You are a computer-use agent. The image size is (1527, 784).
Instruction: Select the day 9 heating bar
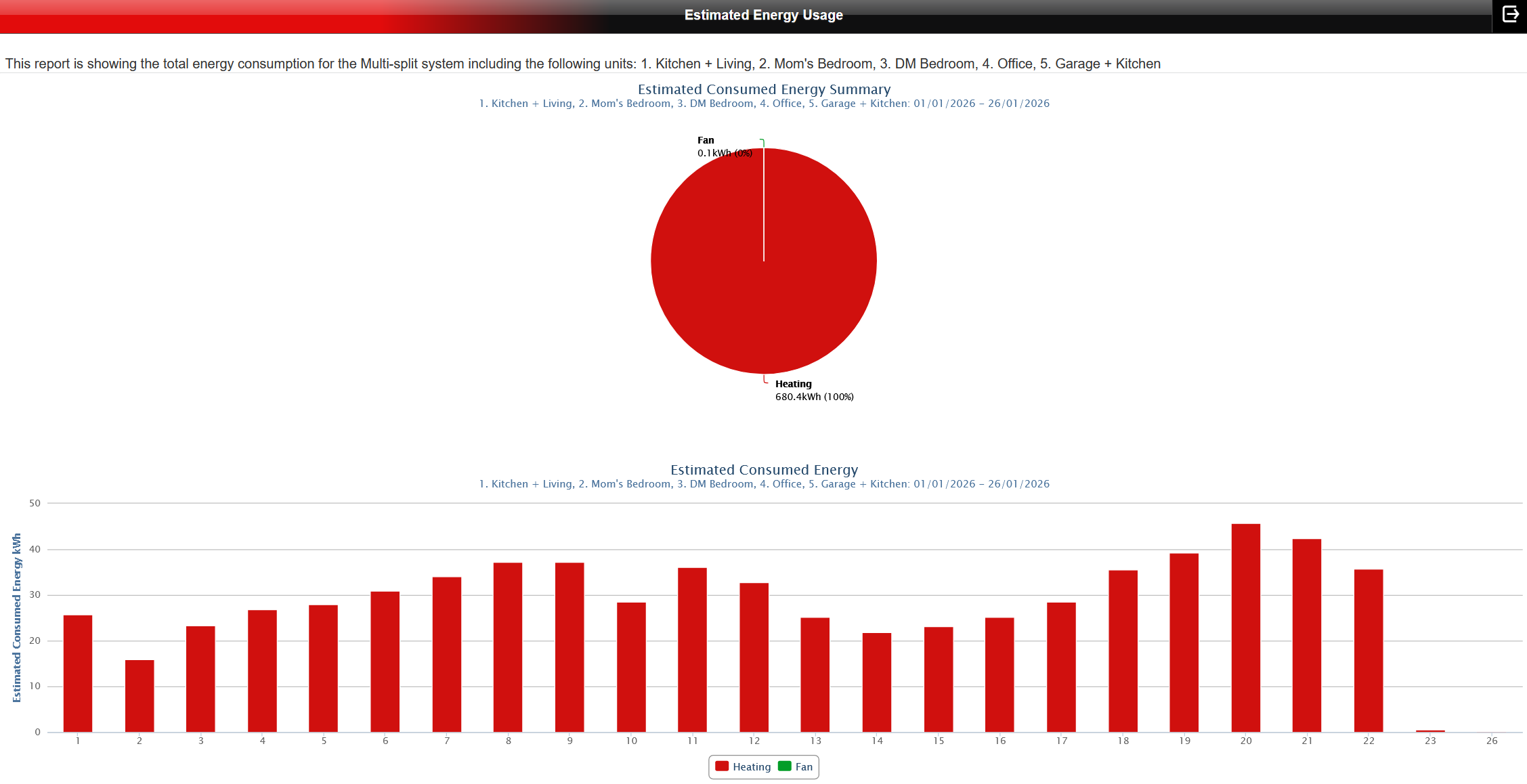click(x=569, y=647)
